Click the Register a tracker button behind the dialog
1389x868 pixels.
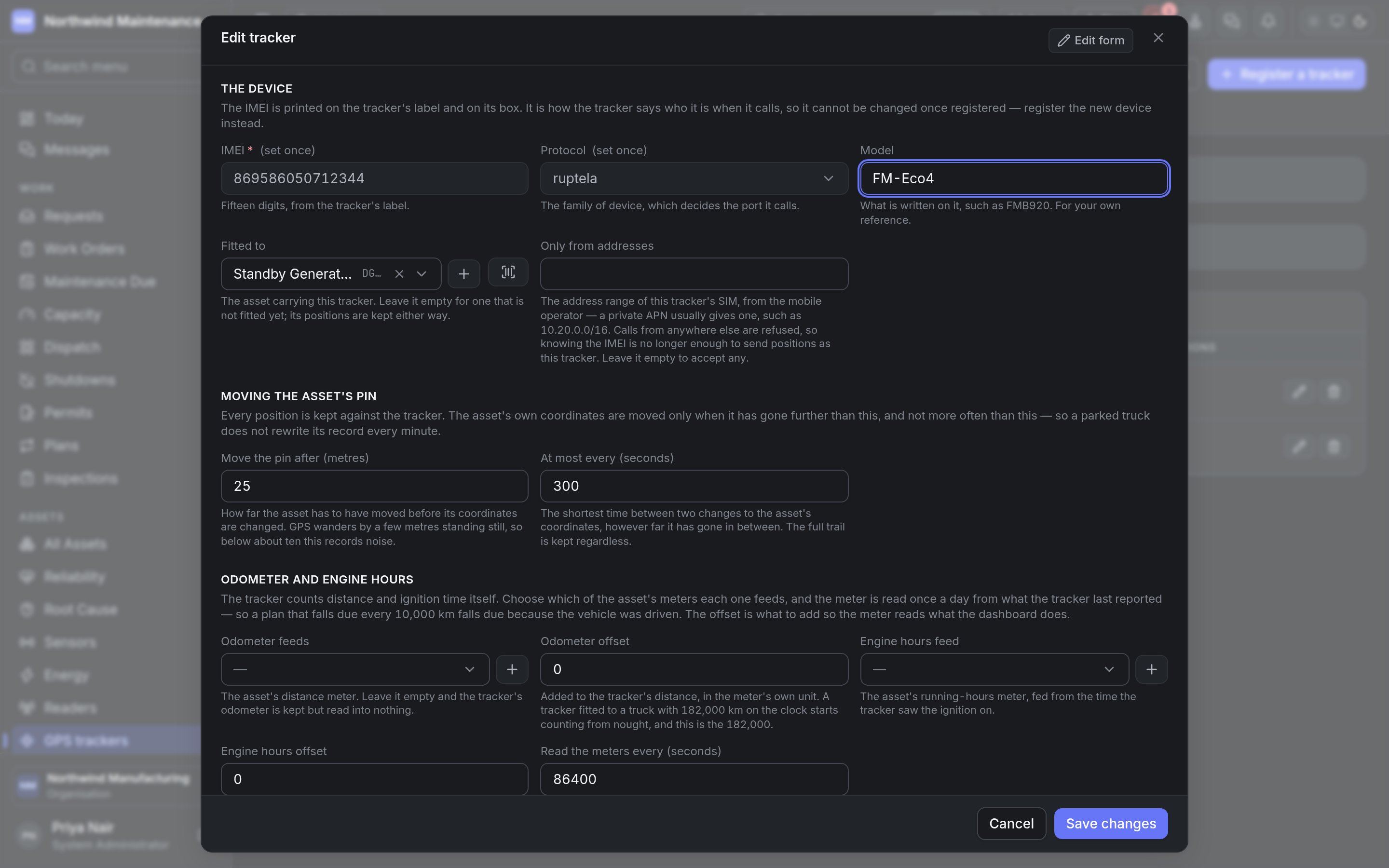pyautogui.click(x=1286, y=74)
